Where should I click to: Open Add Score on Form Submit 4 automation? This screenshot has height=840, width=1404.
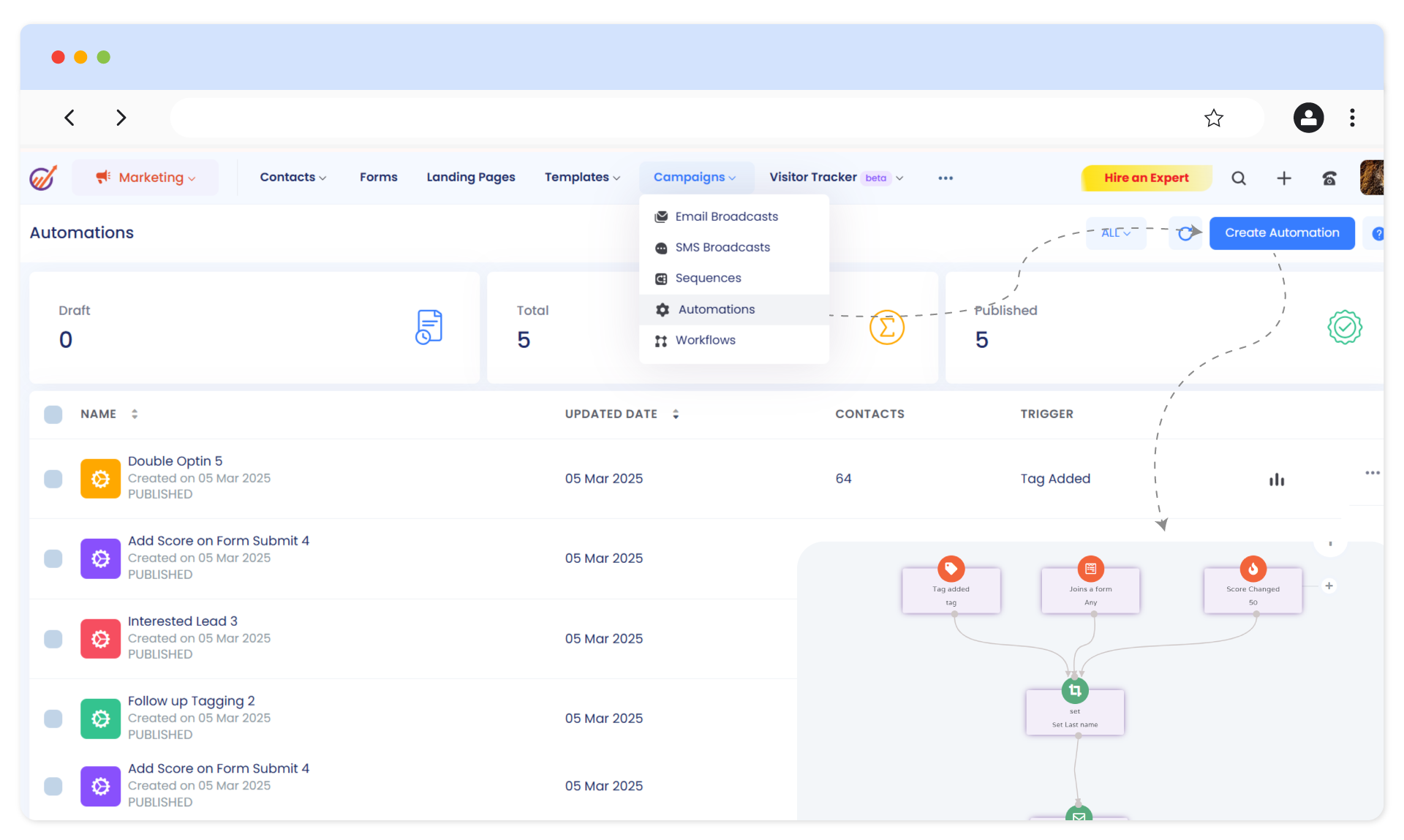tap(219, 540)
